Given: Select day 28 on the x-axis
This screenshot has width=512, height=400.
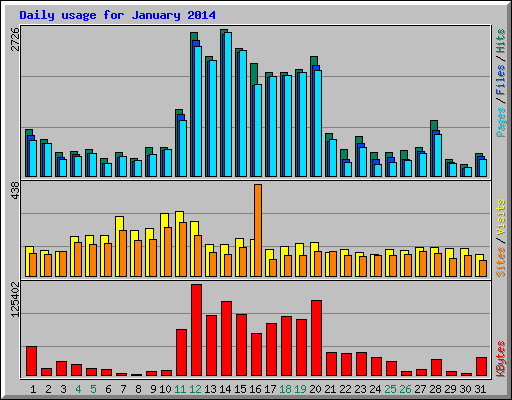Looking at the screenshot, I should tap(435, 389).
